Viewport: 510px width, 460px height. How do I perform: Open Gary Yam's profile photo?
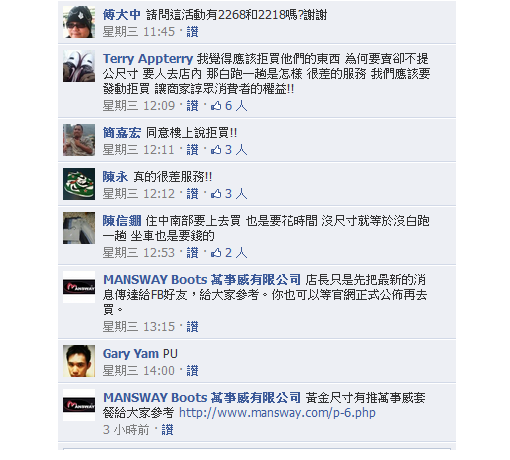pyautogui.click(x=79, y=361)
